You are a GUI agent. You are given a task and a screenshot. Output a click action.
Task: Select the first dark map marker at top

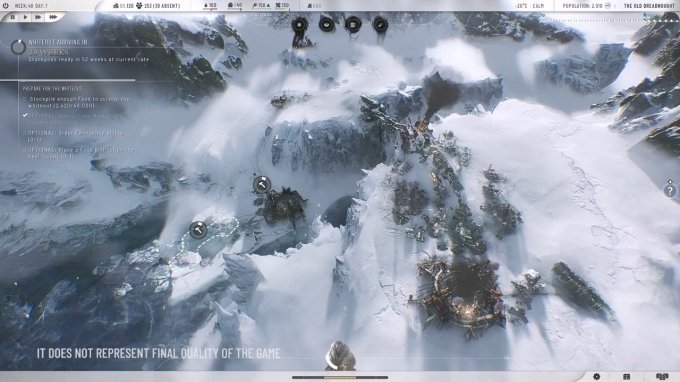coord(299,25)
